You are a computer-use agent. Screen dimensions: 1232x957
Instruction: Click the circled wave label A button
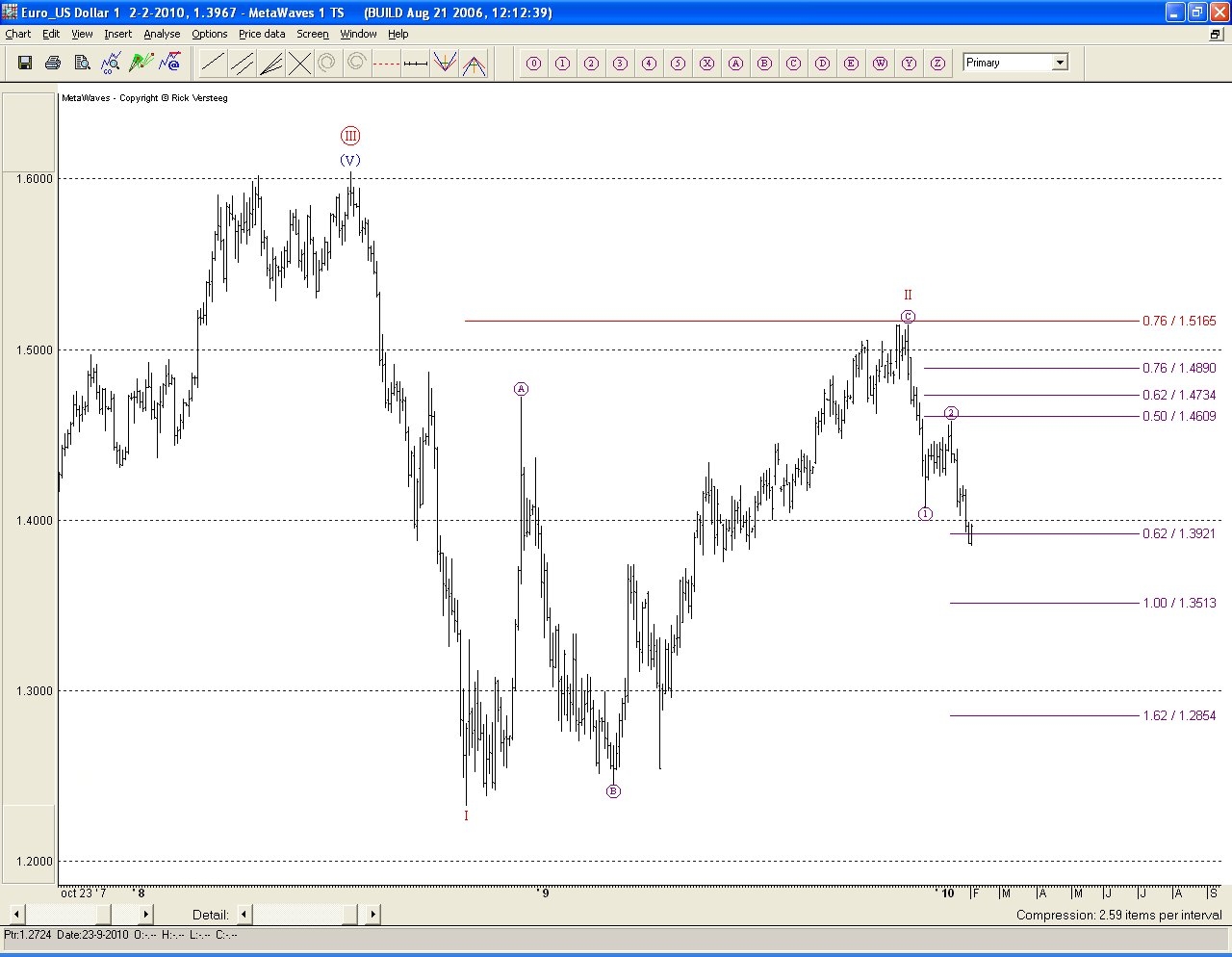coord(735,64)
